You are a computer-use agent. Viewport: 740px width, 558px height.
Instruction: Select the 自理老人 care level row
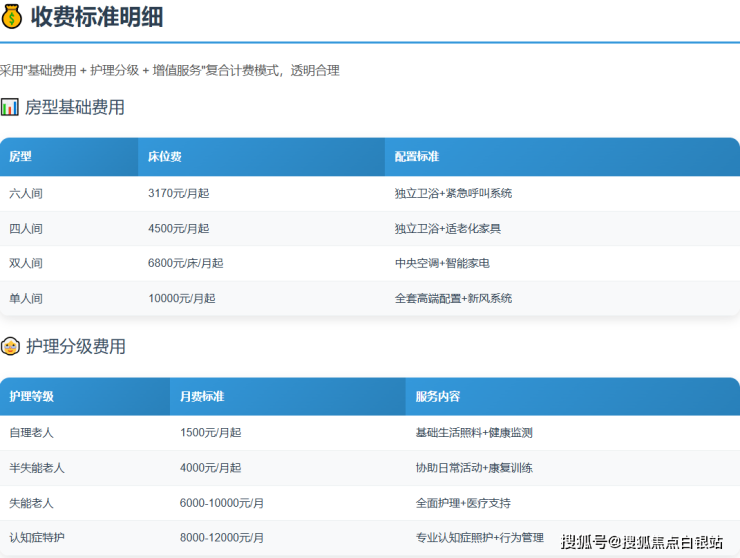point(32,433)
